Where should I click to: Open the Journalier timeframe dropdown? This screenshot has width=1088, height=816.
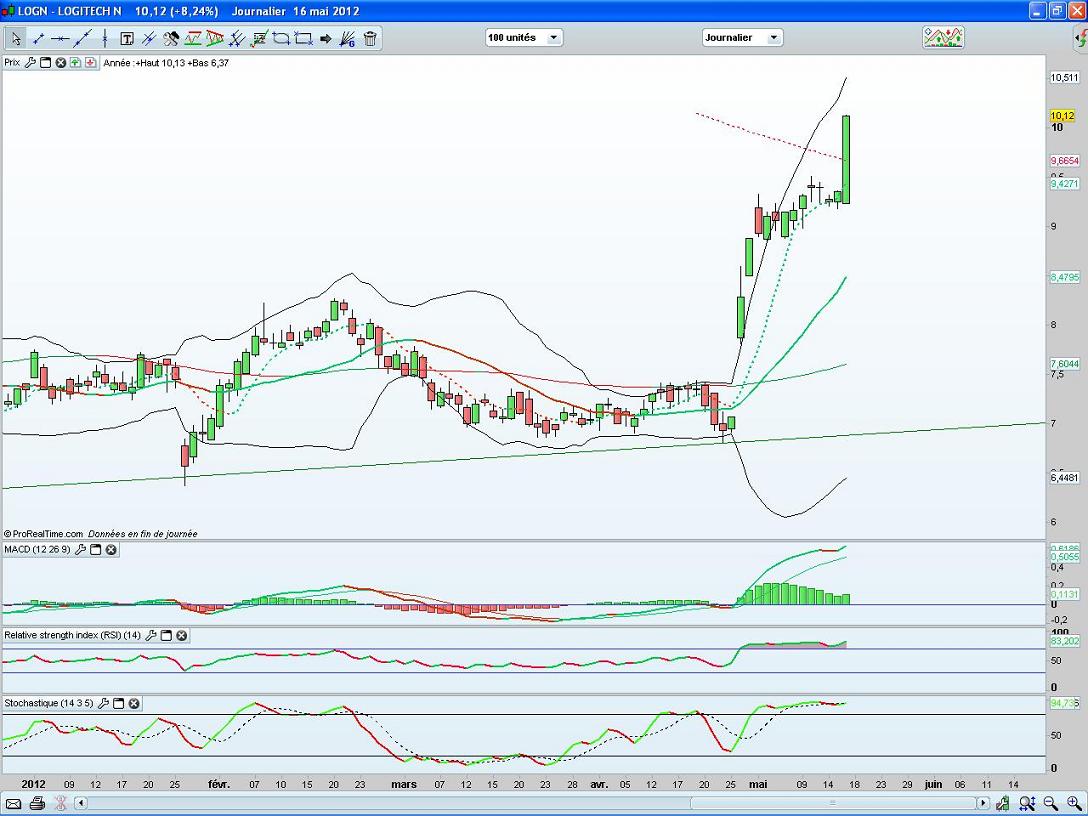742,38
